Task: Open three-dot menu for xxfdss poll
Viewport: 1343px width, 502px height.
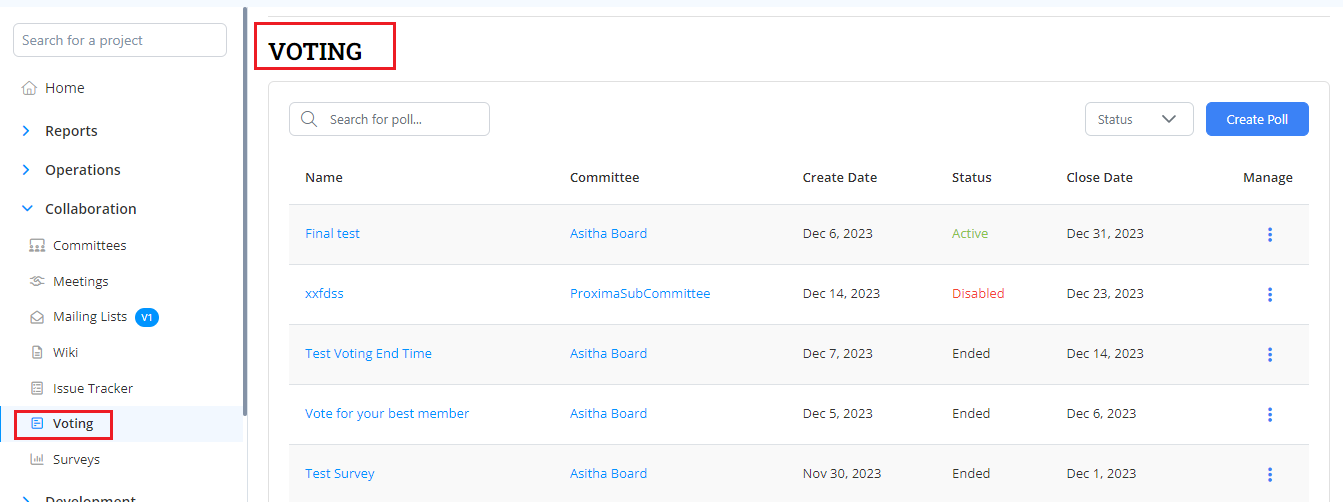Action: 1269,294
